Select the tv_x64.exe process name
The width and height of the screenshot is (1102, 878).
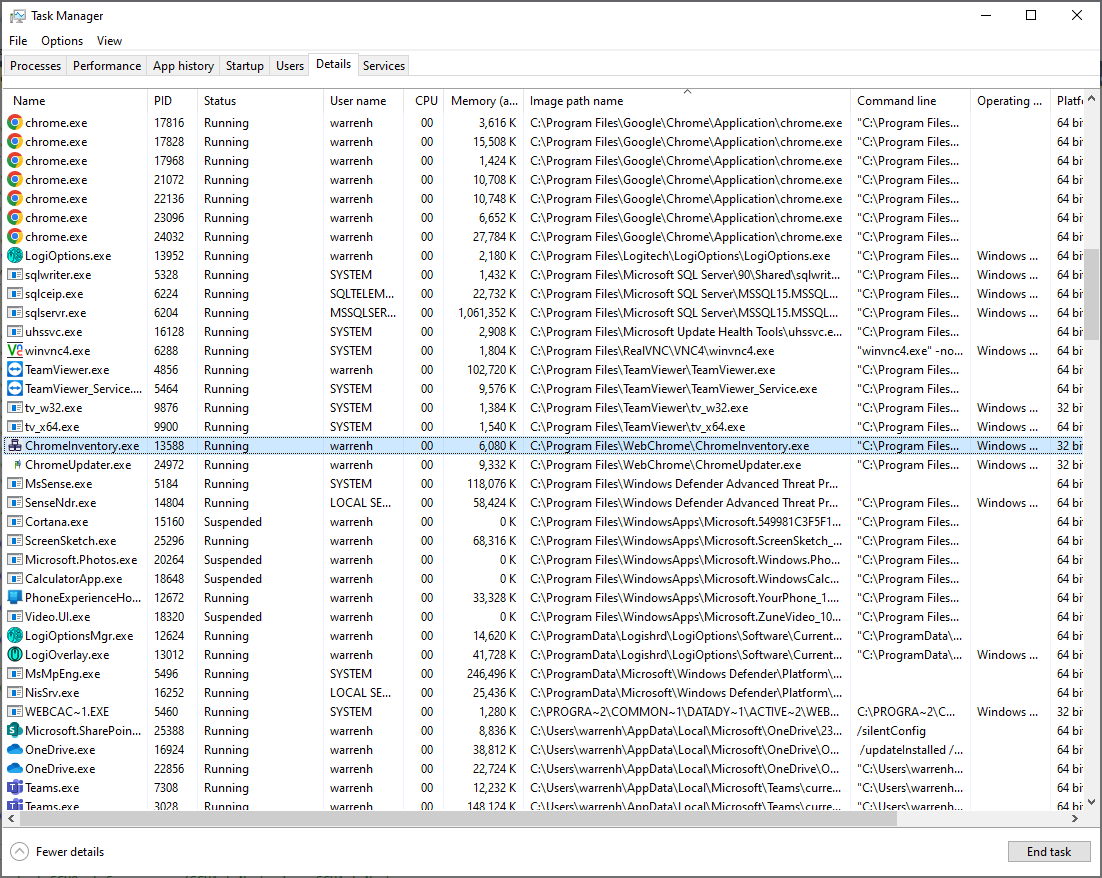tap(52, 427)
